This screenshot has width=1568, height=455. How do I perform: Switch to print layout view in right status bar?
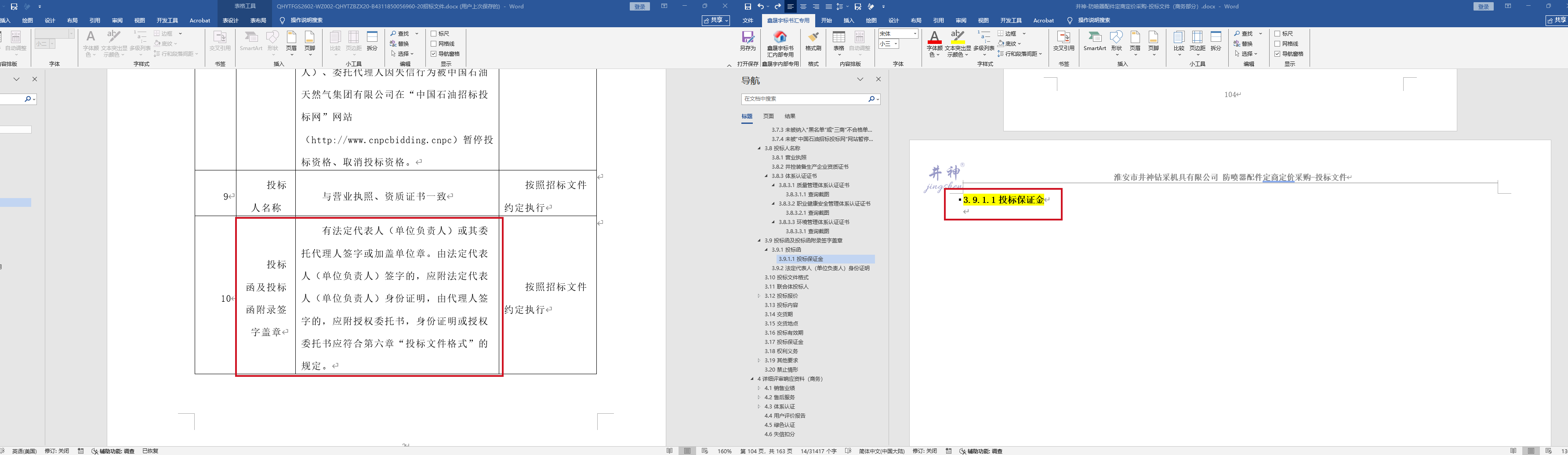(1530, 451)
